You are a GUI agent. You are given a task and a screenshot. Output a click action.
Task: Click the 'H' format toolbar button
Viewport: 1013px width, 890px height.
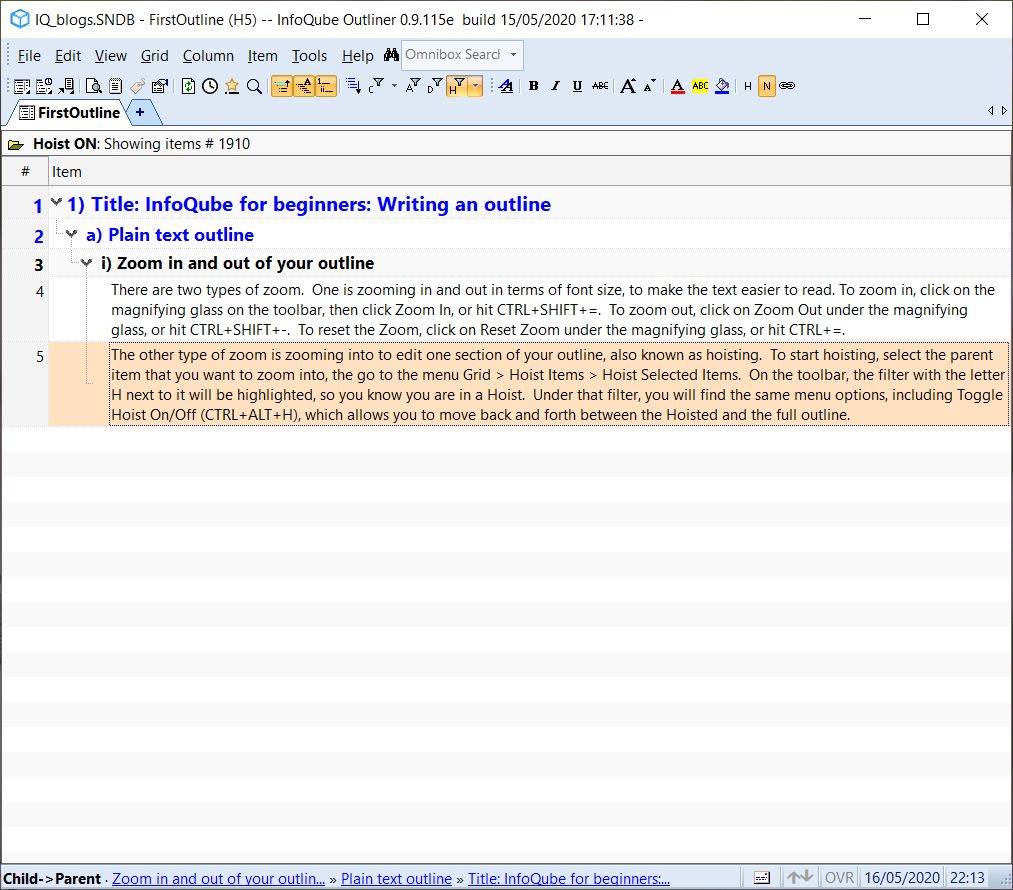pyautogui.click(x=747, y=86)
